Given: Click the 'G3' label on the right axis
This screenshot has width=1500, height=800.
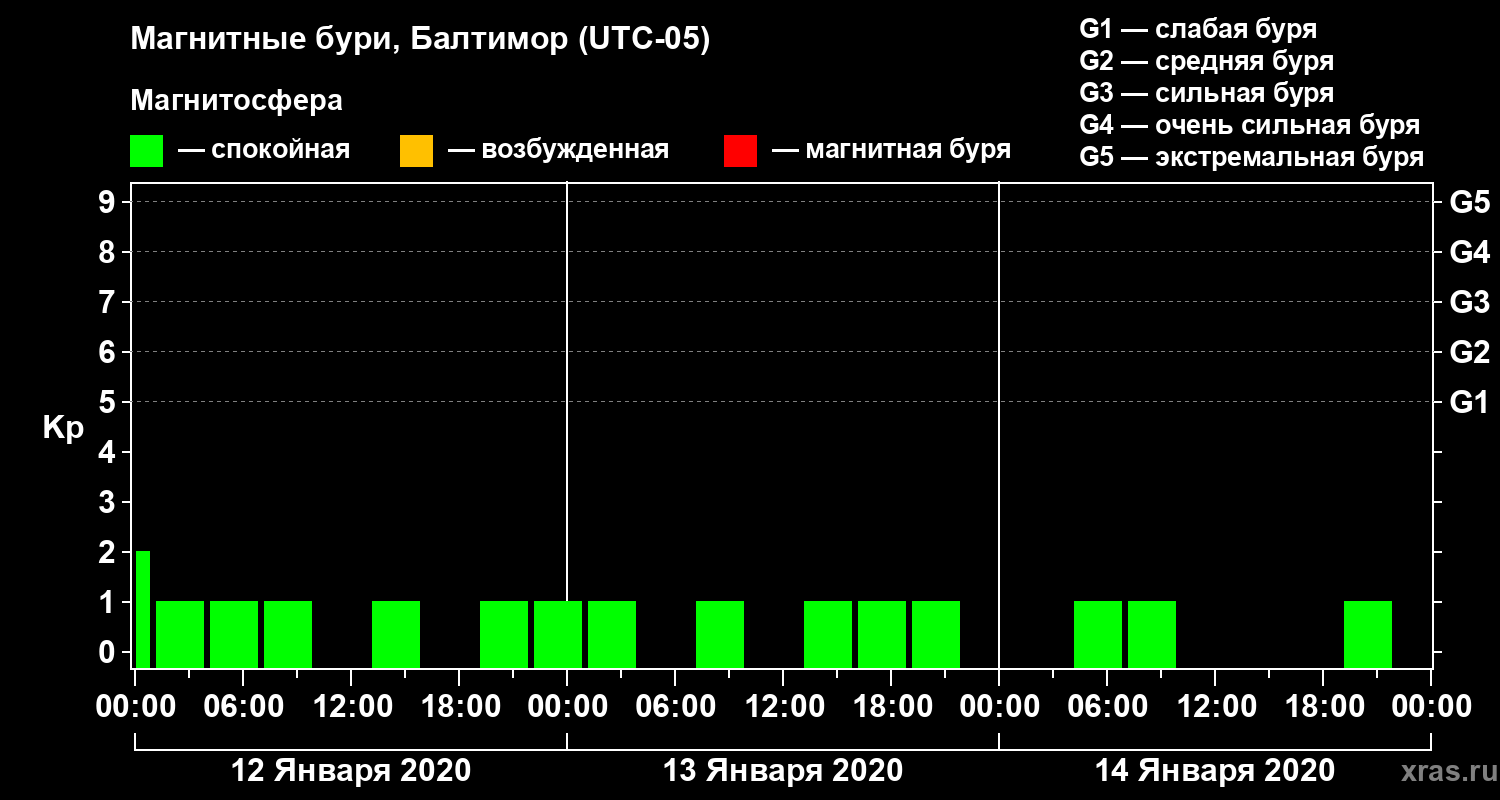Looking at the screenshot, I should click(1469, 303).
